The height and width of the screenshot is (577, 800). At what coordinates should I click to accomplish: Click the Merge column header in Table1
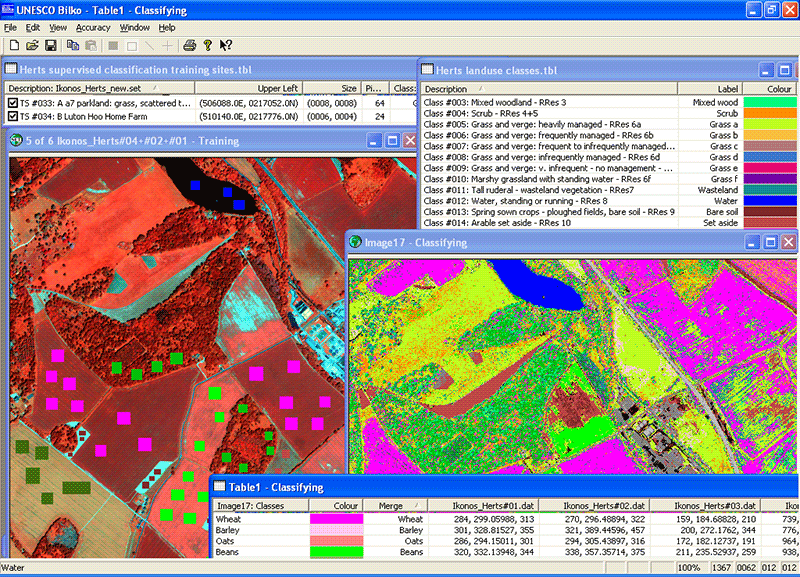click(395, 506)
